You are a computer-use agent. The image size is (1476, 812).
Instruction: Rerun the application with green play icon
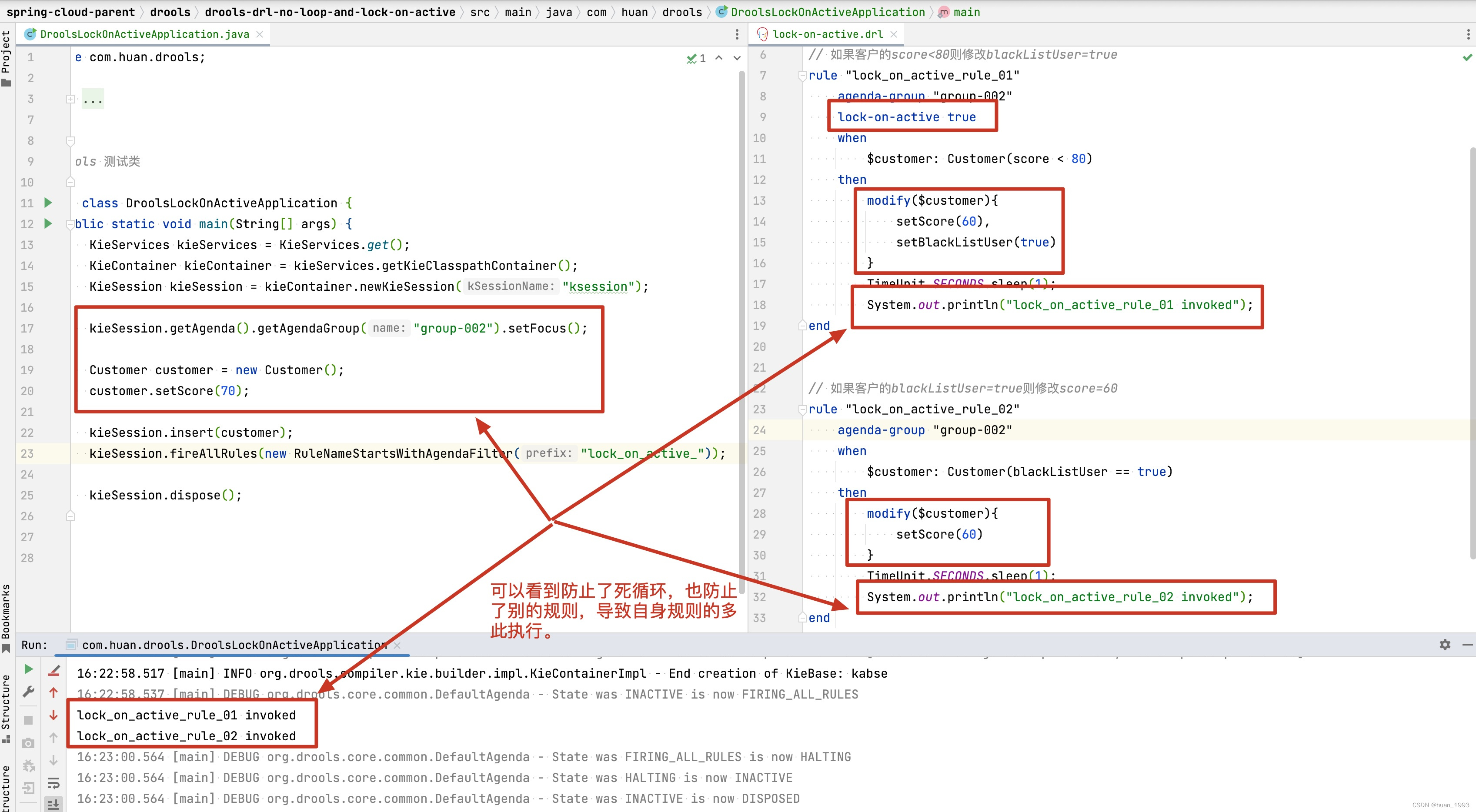coord(28,669)
